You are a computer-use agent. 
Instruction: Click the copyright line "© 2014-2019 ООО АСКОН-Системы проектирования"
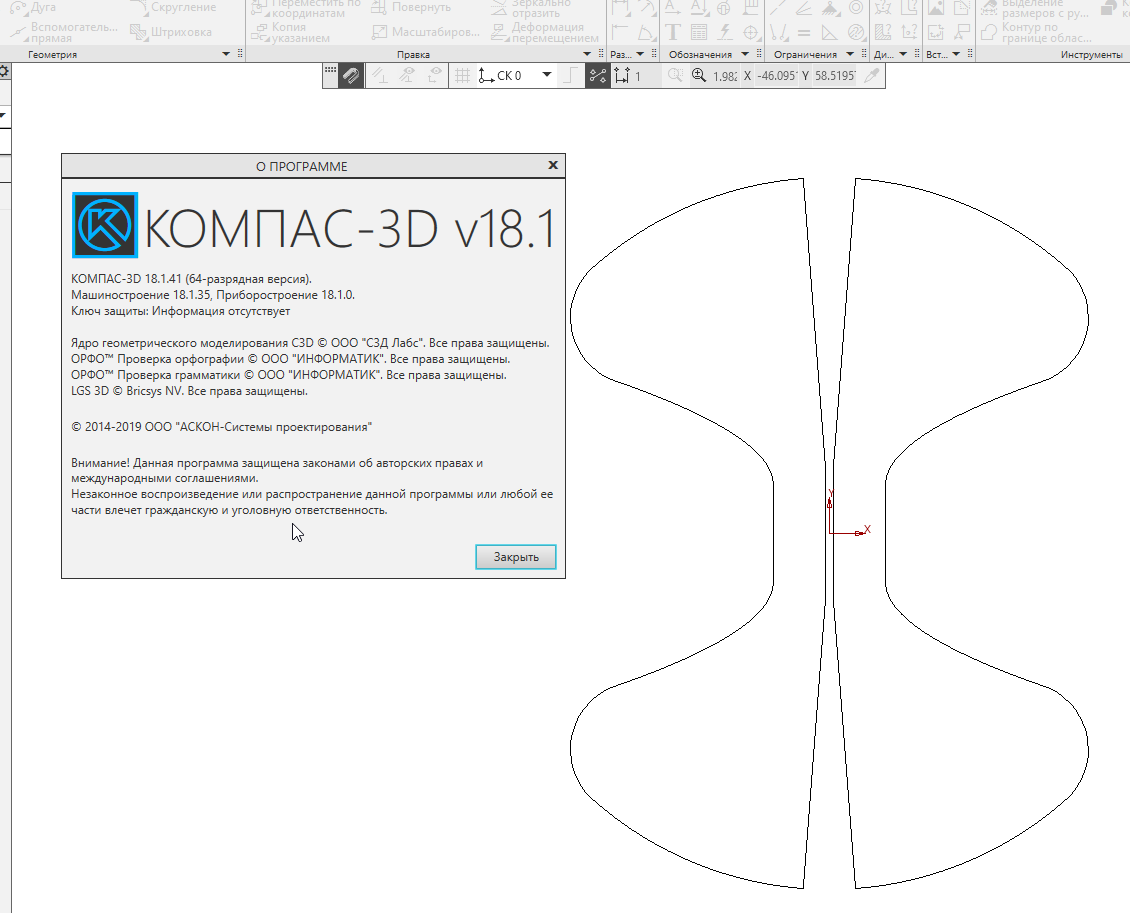222,427
